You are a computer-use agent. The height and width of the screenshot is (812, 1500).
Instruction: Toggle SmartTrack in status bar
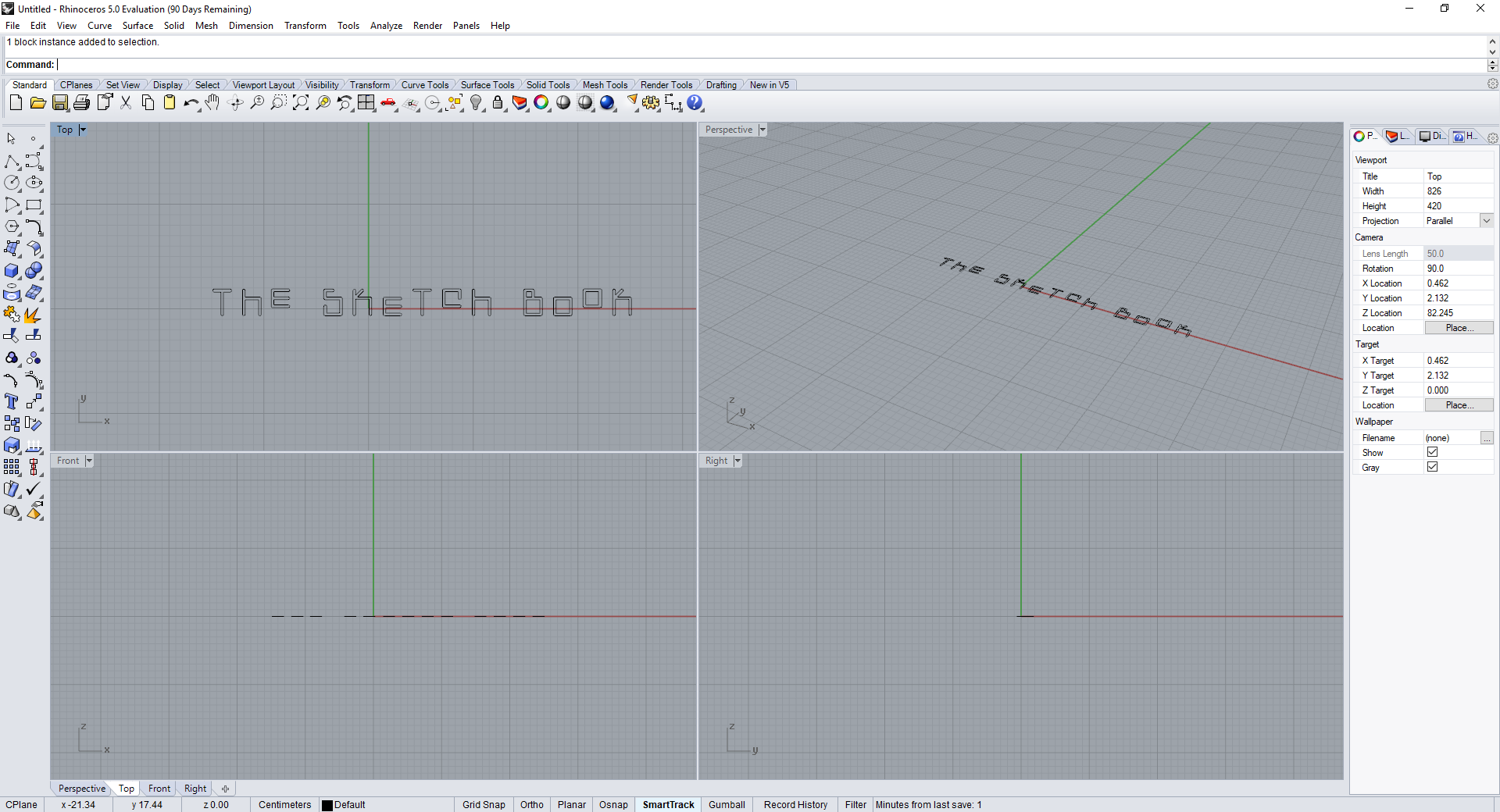pos(669,805)
